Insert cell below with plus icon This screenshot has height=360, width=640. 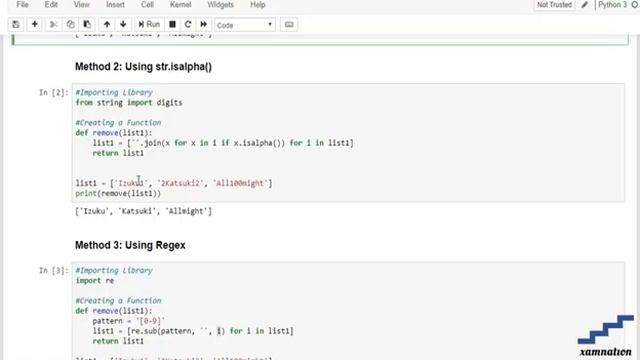click(x=35, y=24)
